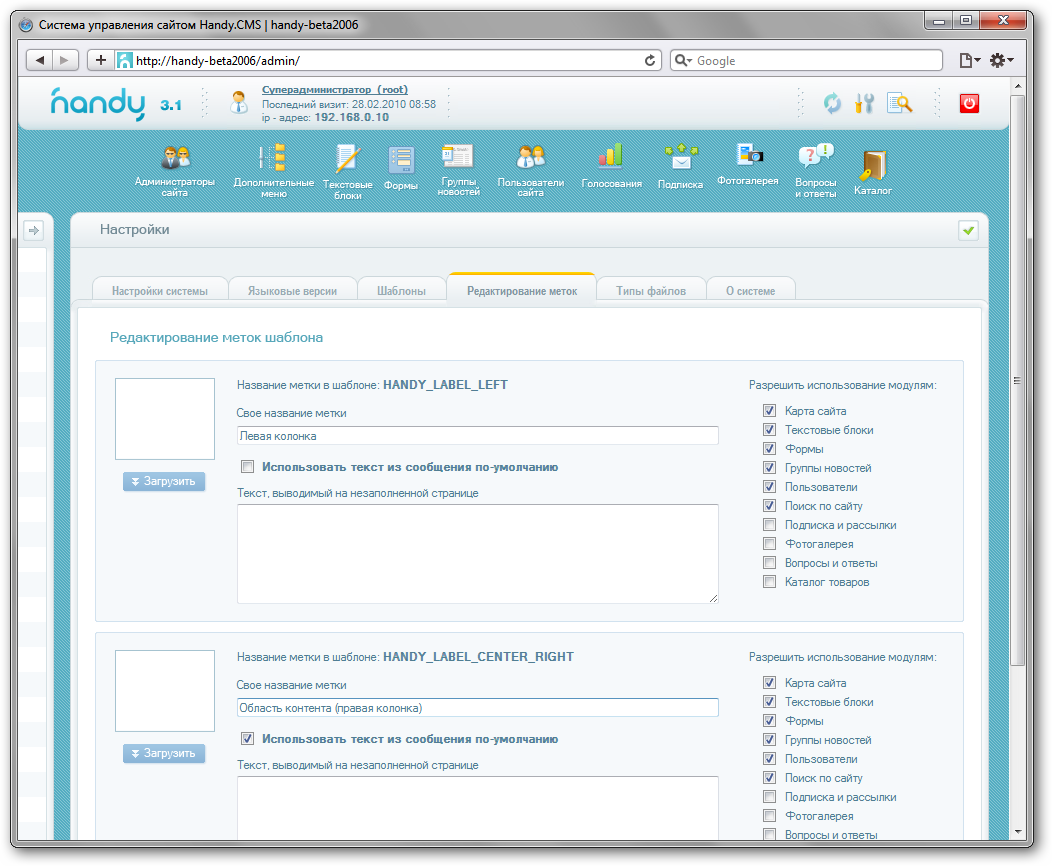The width and height of the screenshot is (1052, 866).
Task: Switch to the Типы файлов tab
Action: tap(650, 291)
